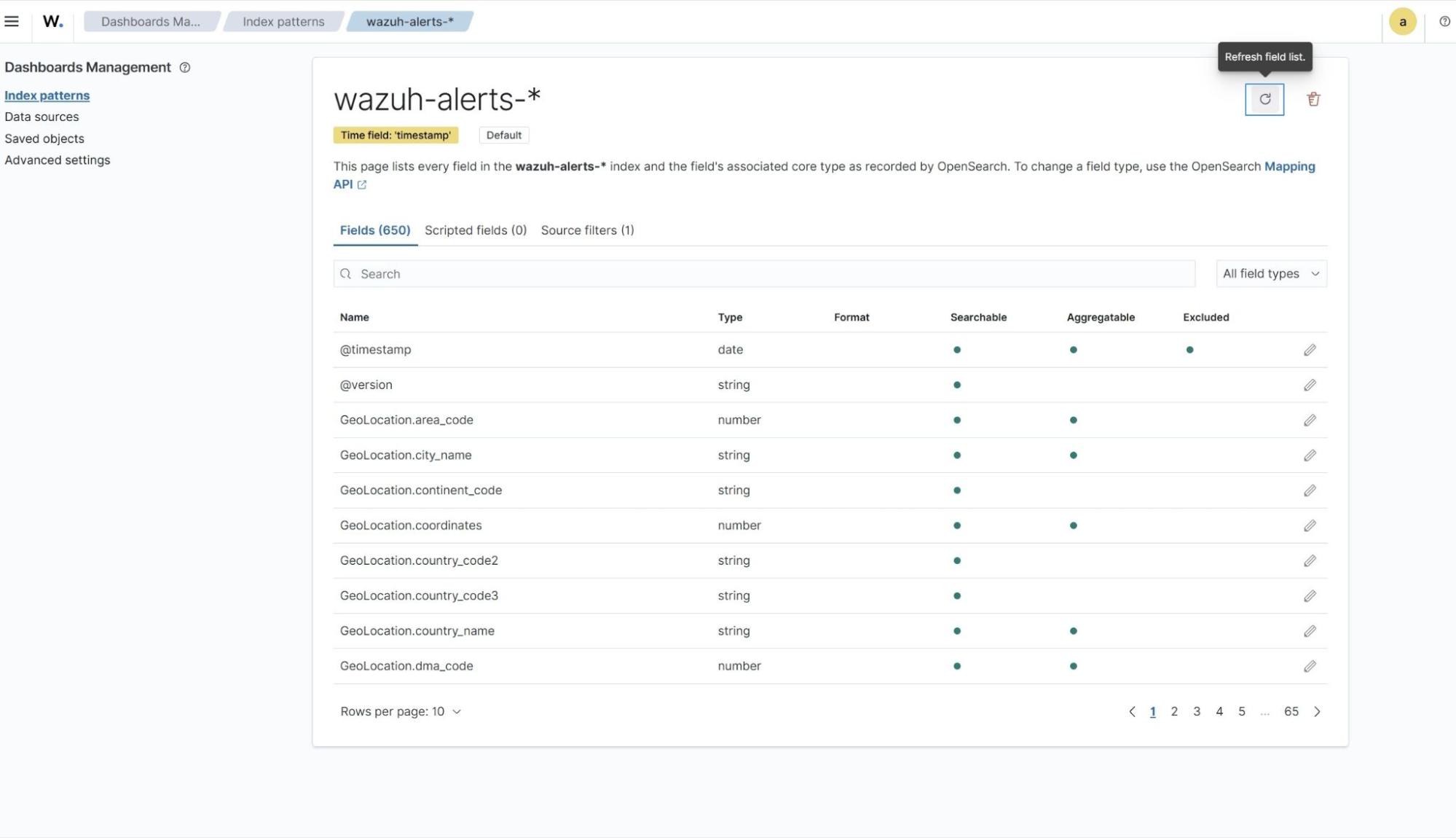Switch to Fields (650) tab
This screenshot has width=1456, height=838.
click(x=375, y=230)
